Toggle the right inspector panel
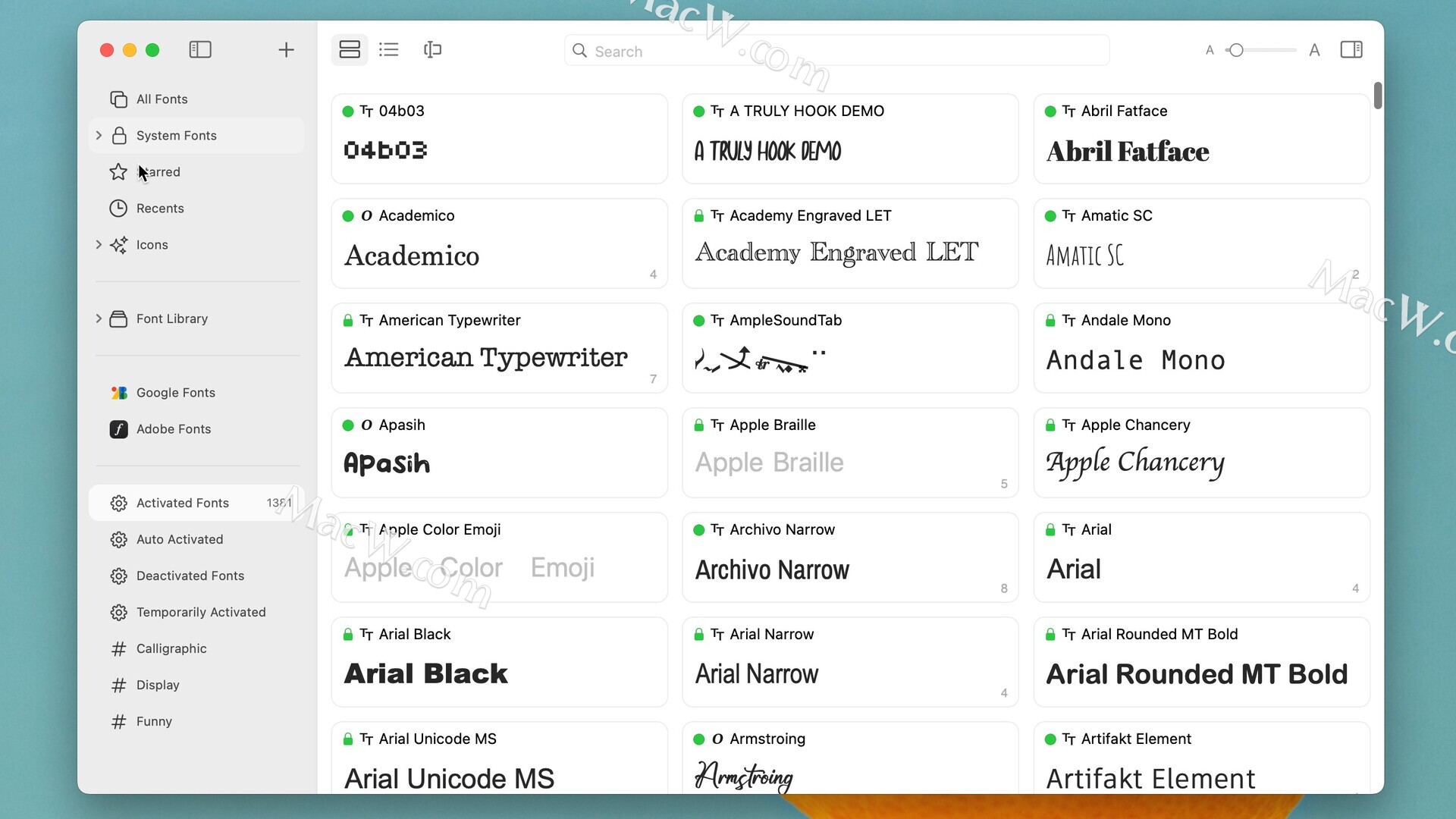The width and height of the screenshot is (1456, 819). [1351, 50]
